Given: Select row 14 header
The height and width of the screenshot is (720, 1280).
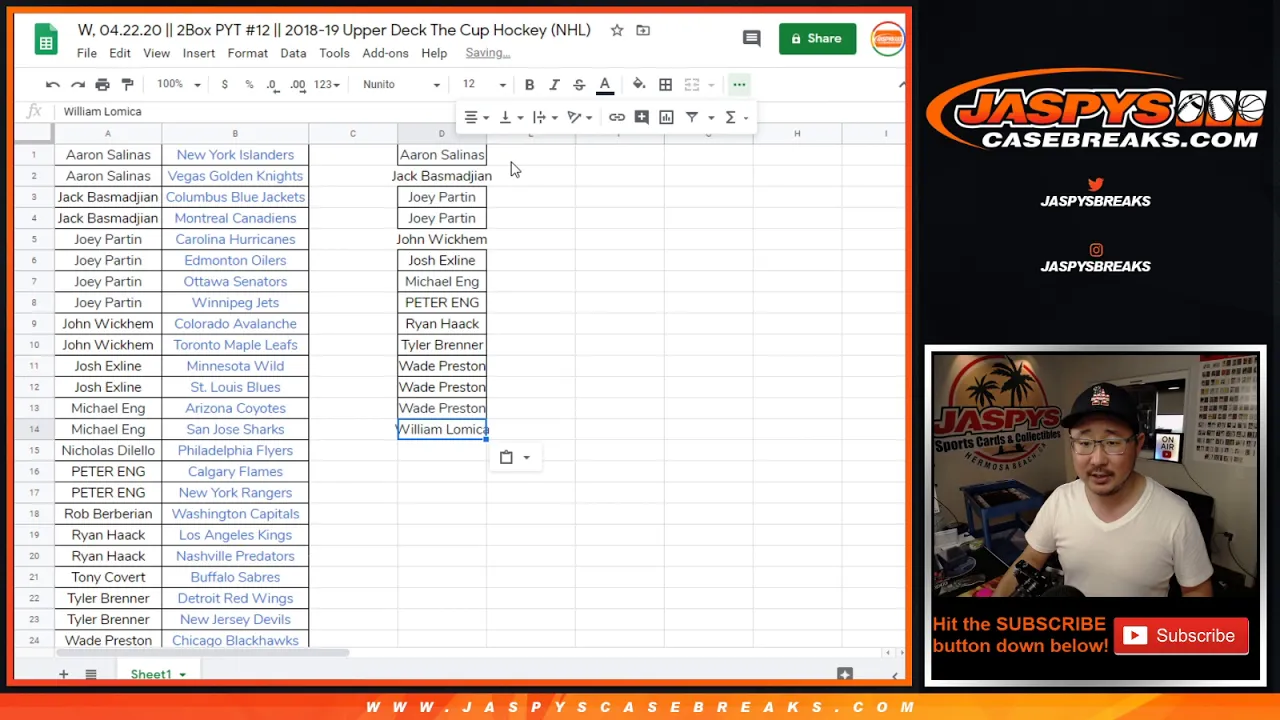Looking at the screenshot, I should coord(34,429).
